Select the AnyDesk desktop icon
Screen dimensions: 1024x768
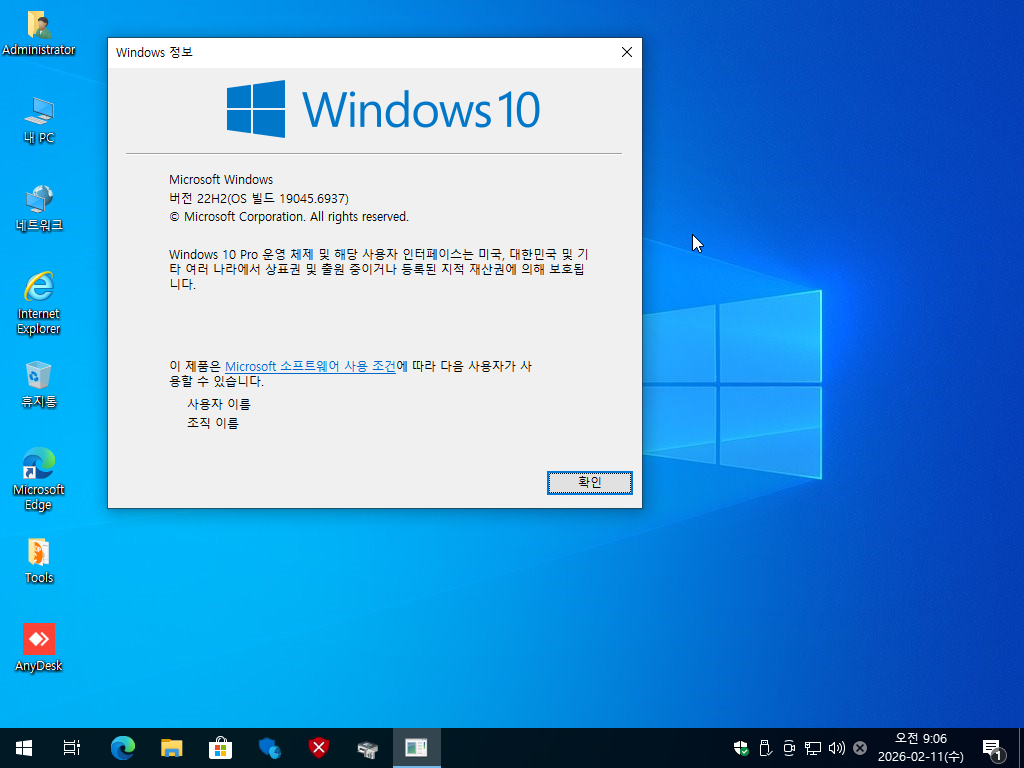(39, 648)
